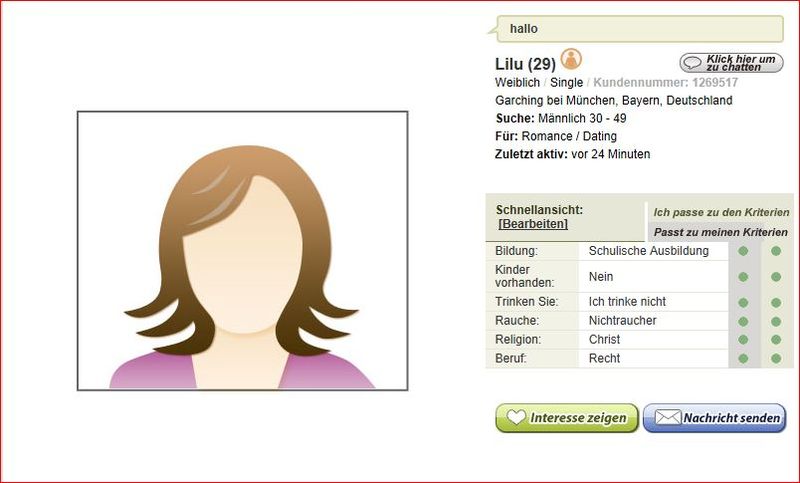Click the Religion row's second green match dot
The image size is (800, 483).
(776, 340)
